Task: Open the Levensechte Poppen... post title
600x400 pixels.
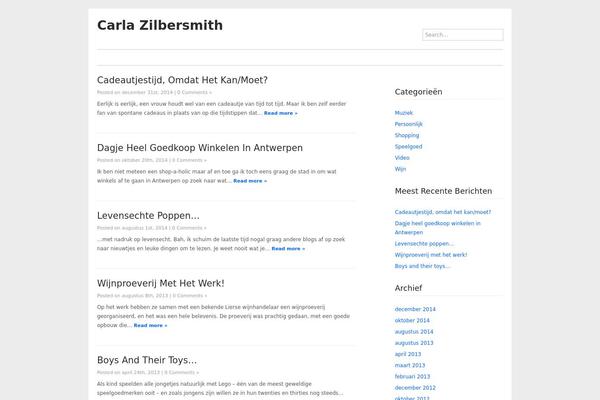Action: [148, 216]
